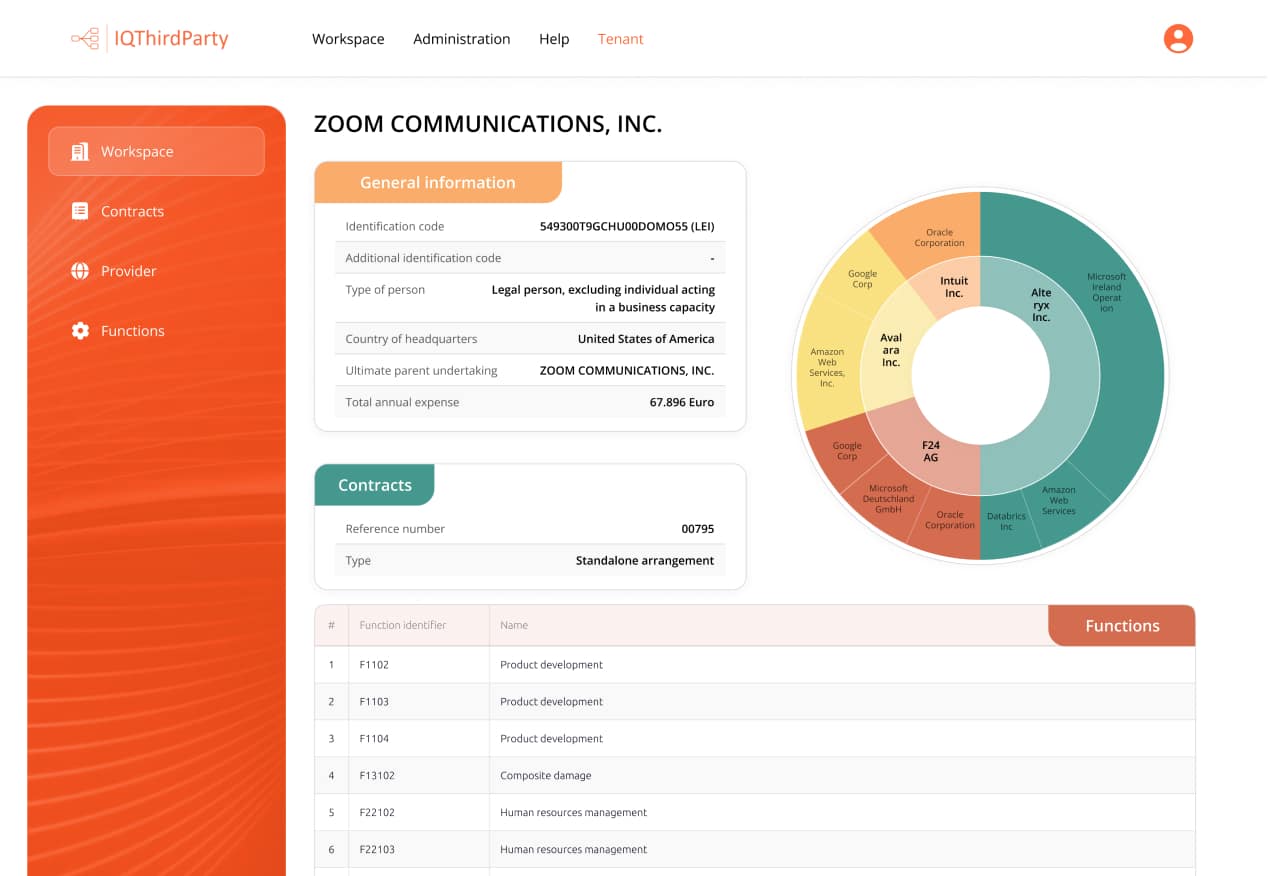Select Workspace in the sidebar

pos(156,151)
